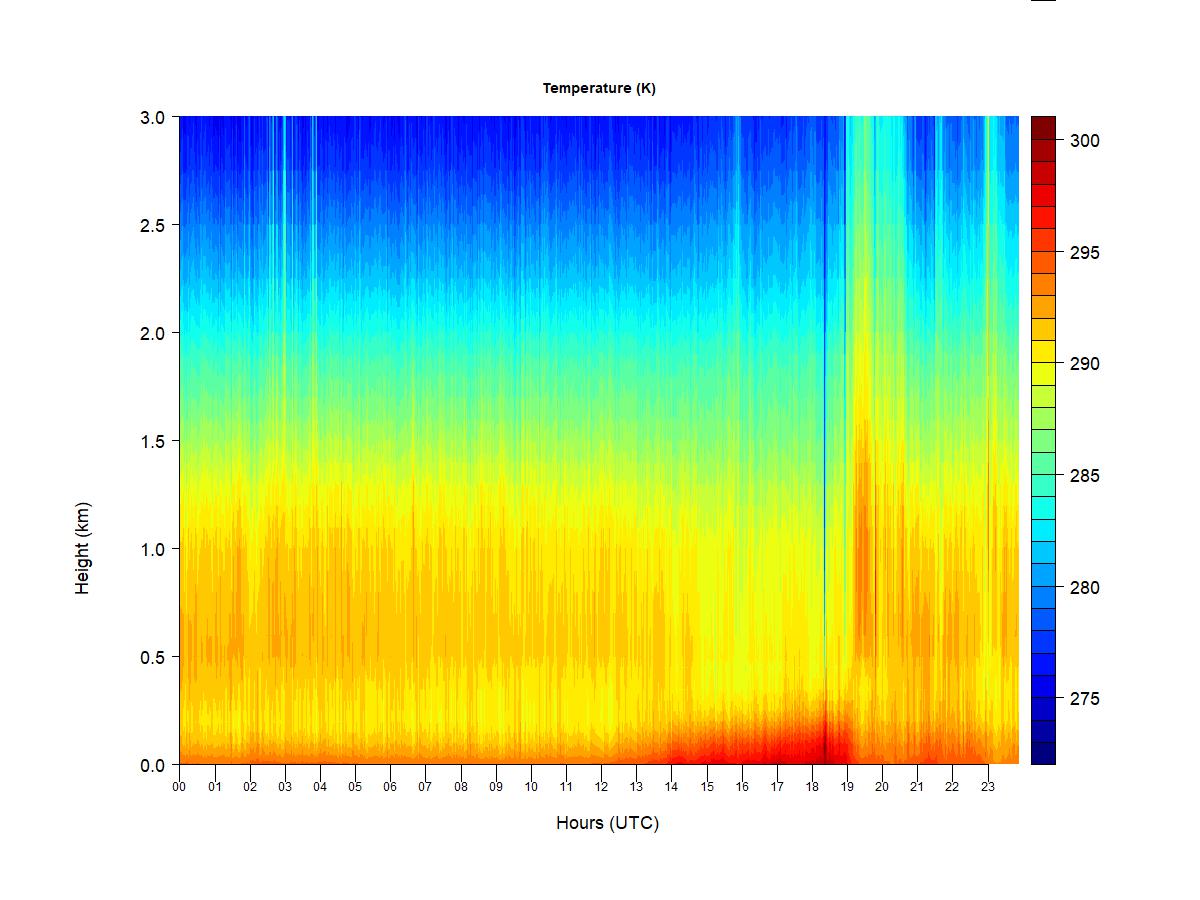Click the 295 colorbar label
Viewport: 1200px width, 900px height.
coord(1085,253)
